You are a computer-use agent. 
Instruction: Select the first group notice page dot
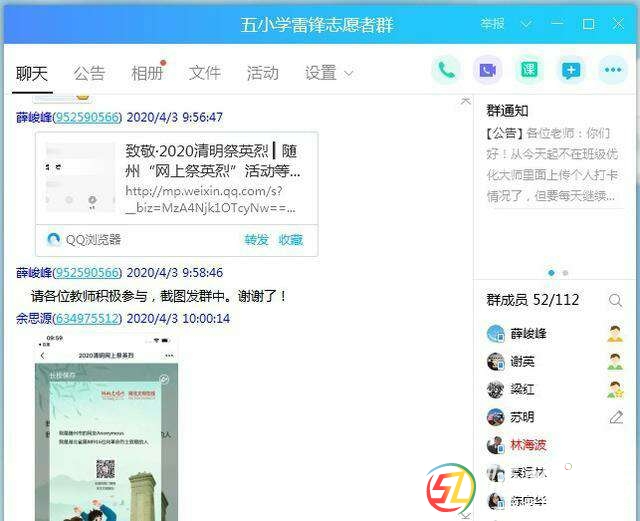(x=551, y=273)
